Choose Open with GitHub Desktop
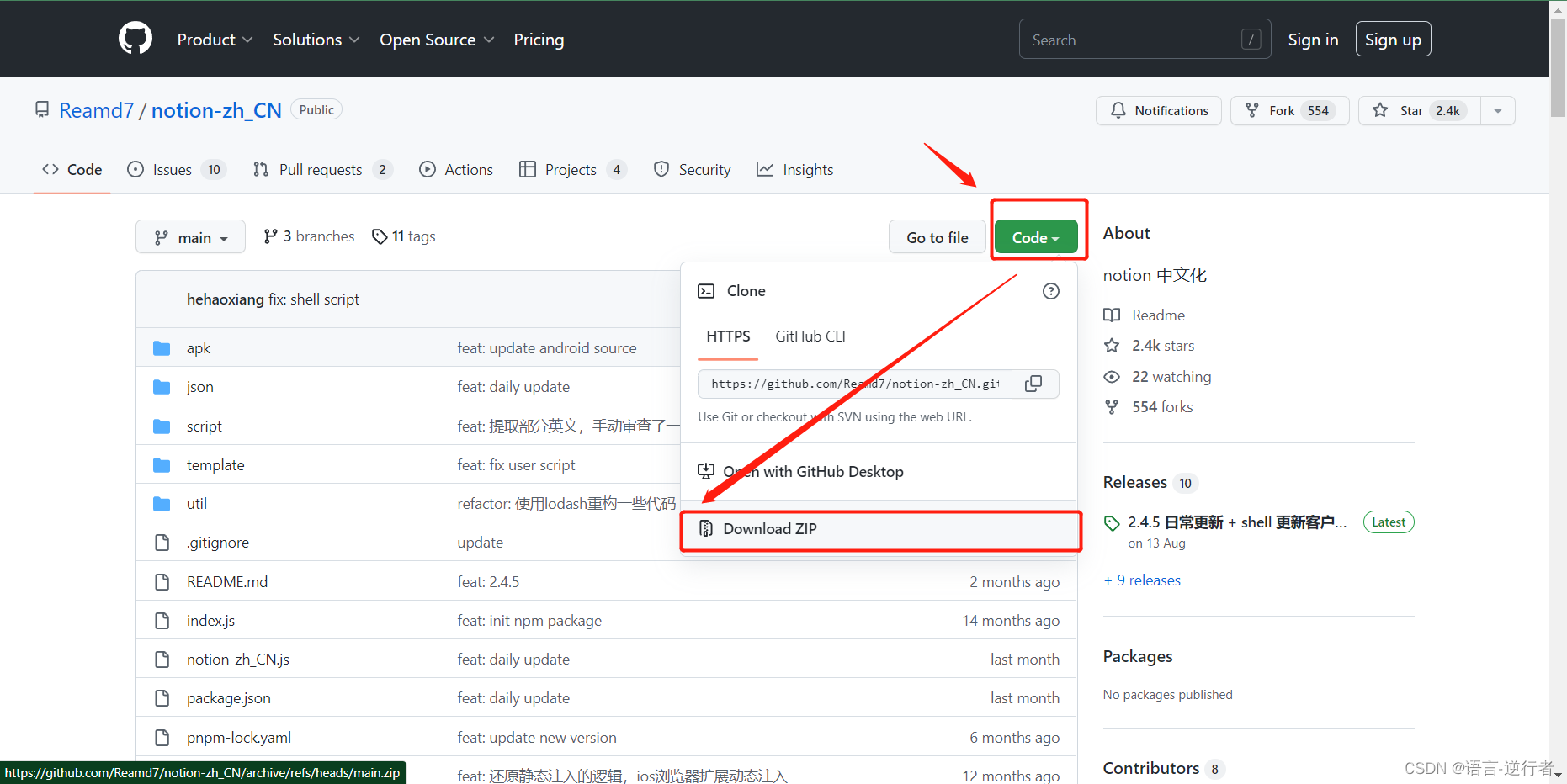 coord(879,472)
